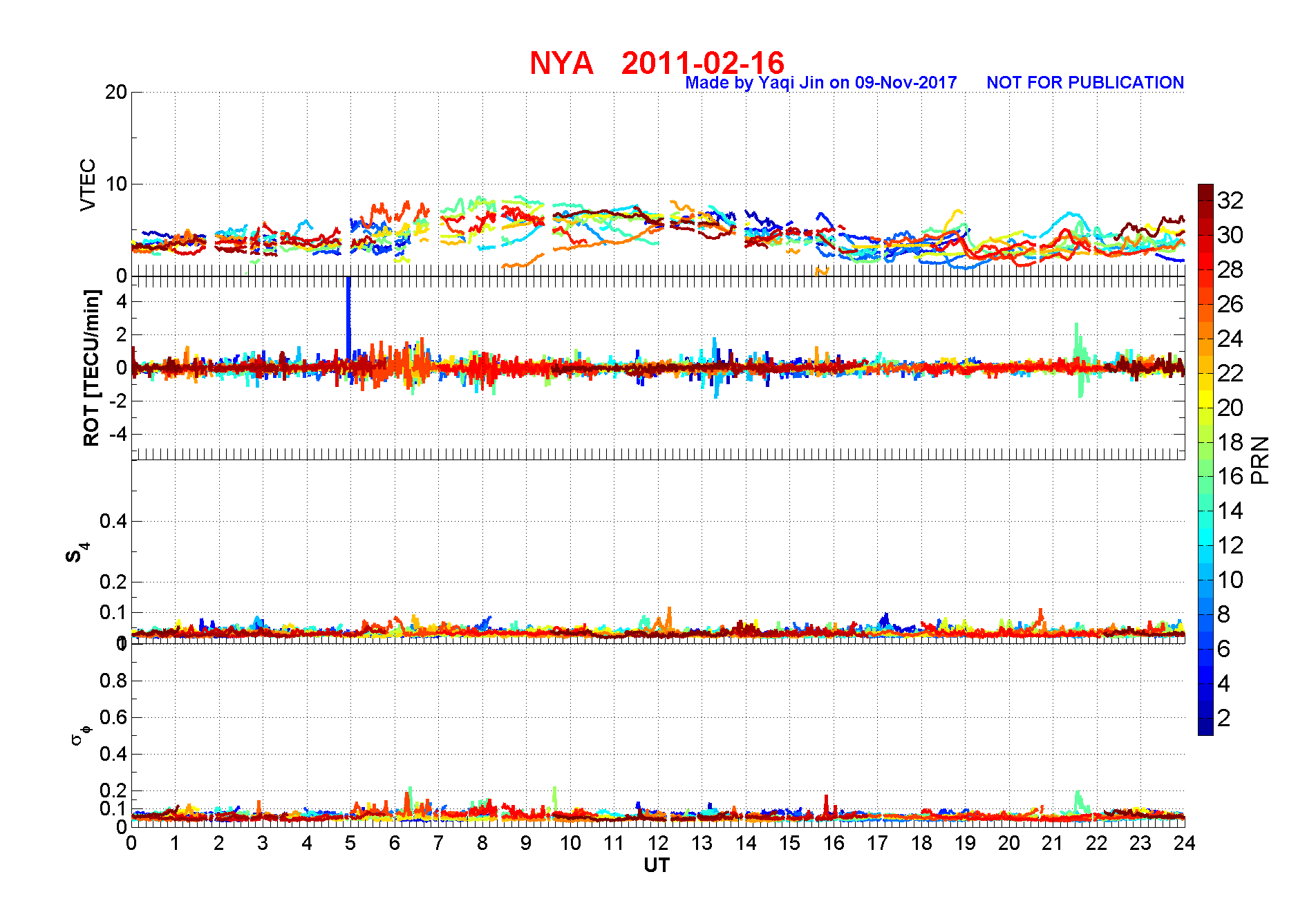Screen dimensions: 1316x919
Task: Click the plot title "NYA 2011-02-16"
Action: 657,63
